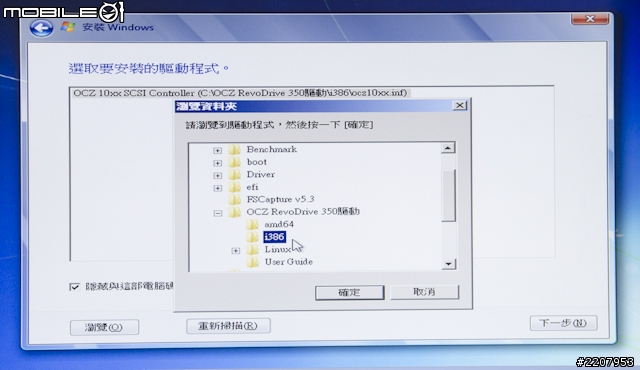Viewport: 640px width, 370px height.
Task: Select the boot folder name
Action: 257,162
